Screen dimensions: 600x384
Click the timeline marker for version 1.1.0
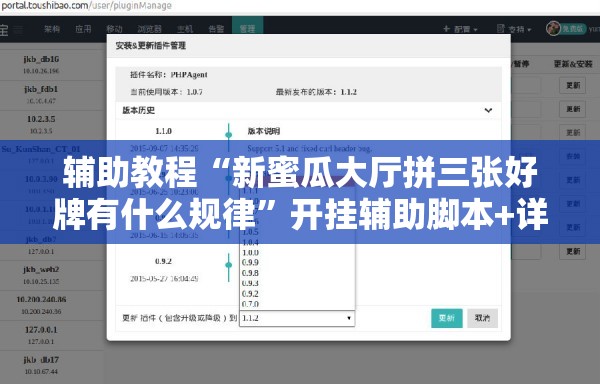coord(228,135)
